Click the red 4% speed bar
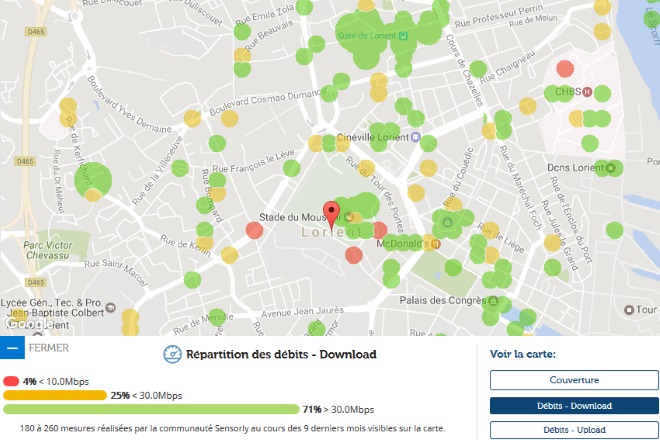This screenshot has width=660, height=440. tap(12, 381)
